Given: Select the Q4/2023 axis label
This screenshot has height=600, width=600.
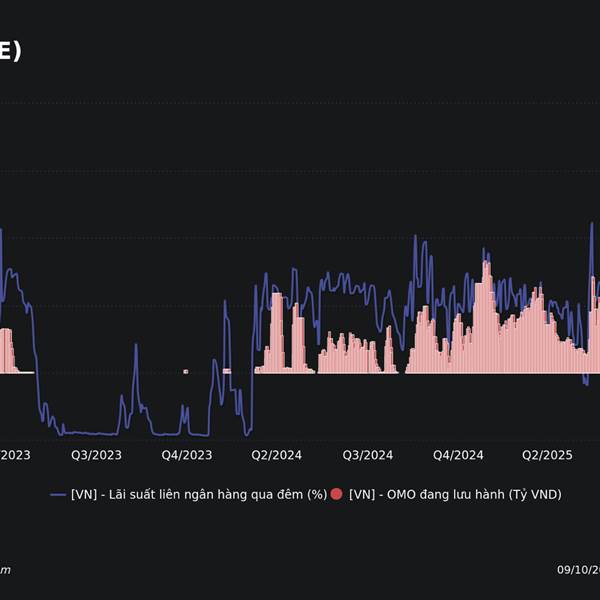Looking at the screenshot, I should point(187,455).
